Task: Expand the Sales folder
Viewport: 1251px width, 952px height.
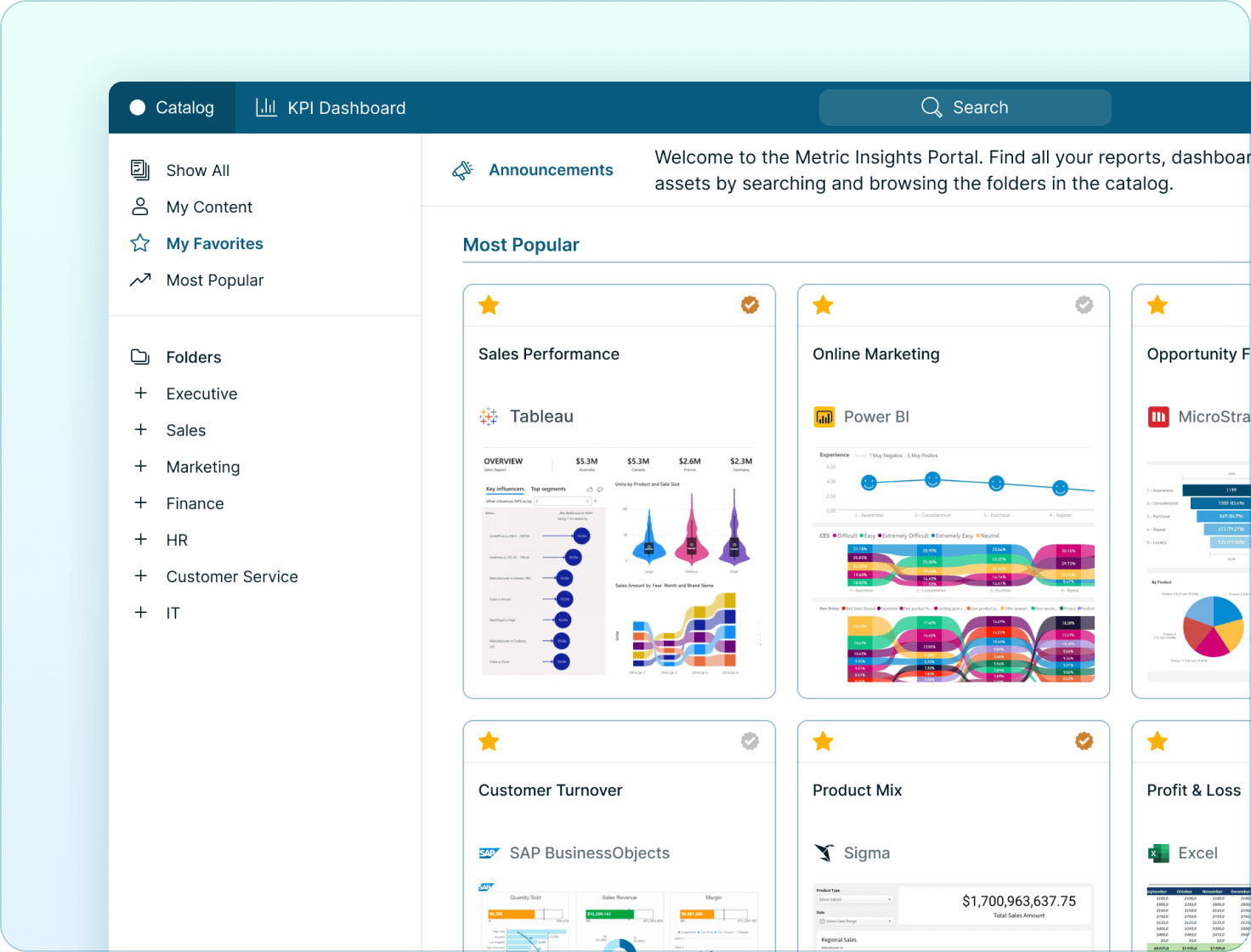Action: tap(141, 429)
